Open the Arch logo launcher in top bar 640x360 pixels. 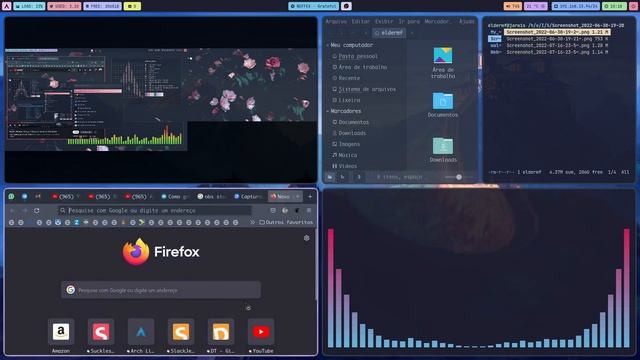(7, 6)
